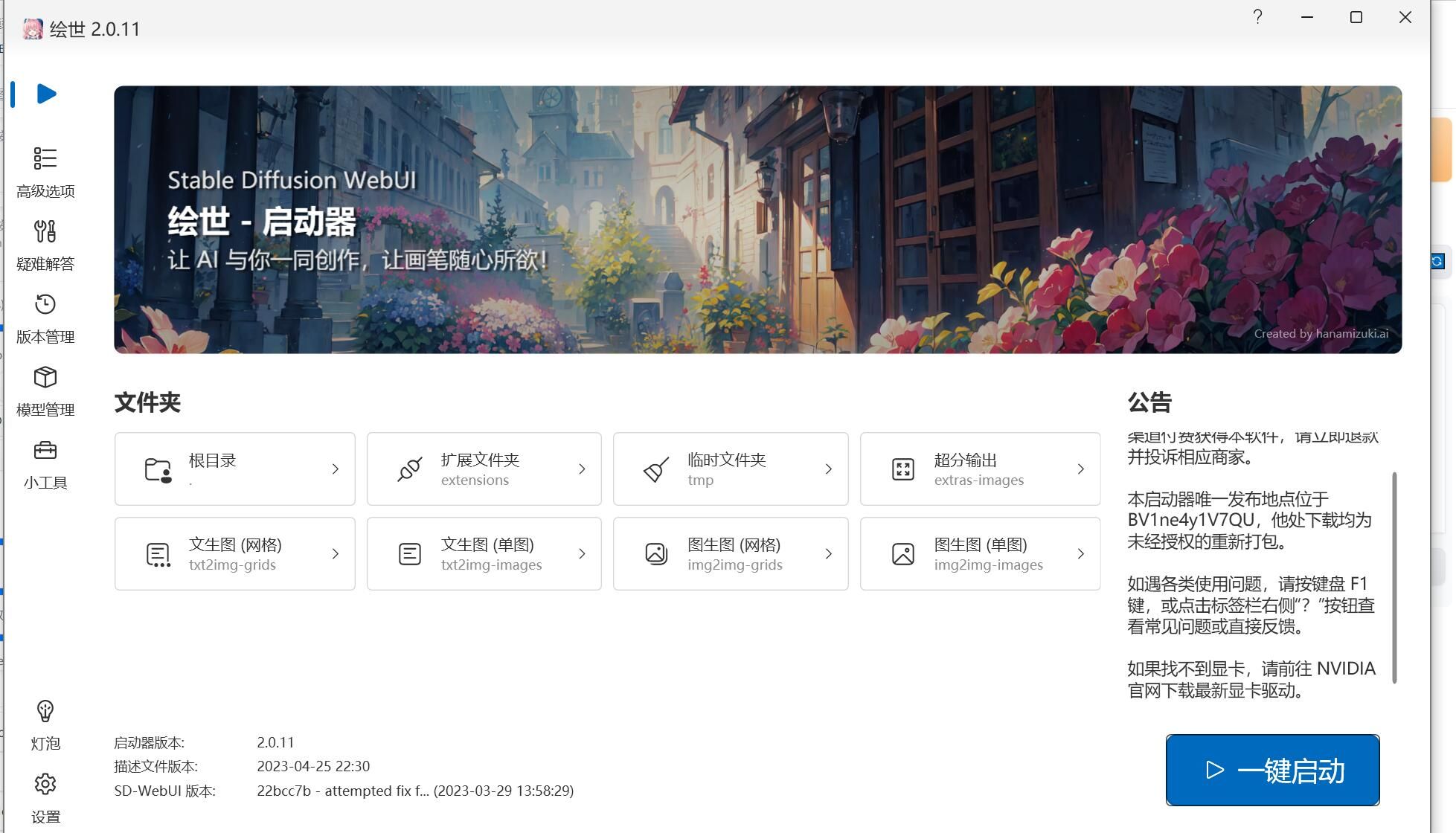Click the 公告 announcement scrollbar

(x=1394, y=576)
